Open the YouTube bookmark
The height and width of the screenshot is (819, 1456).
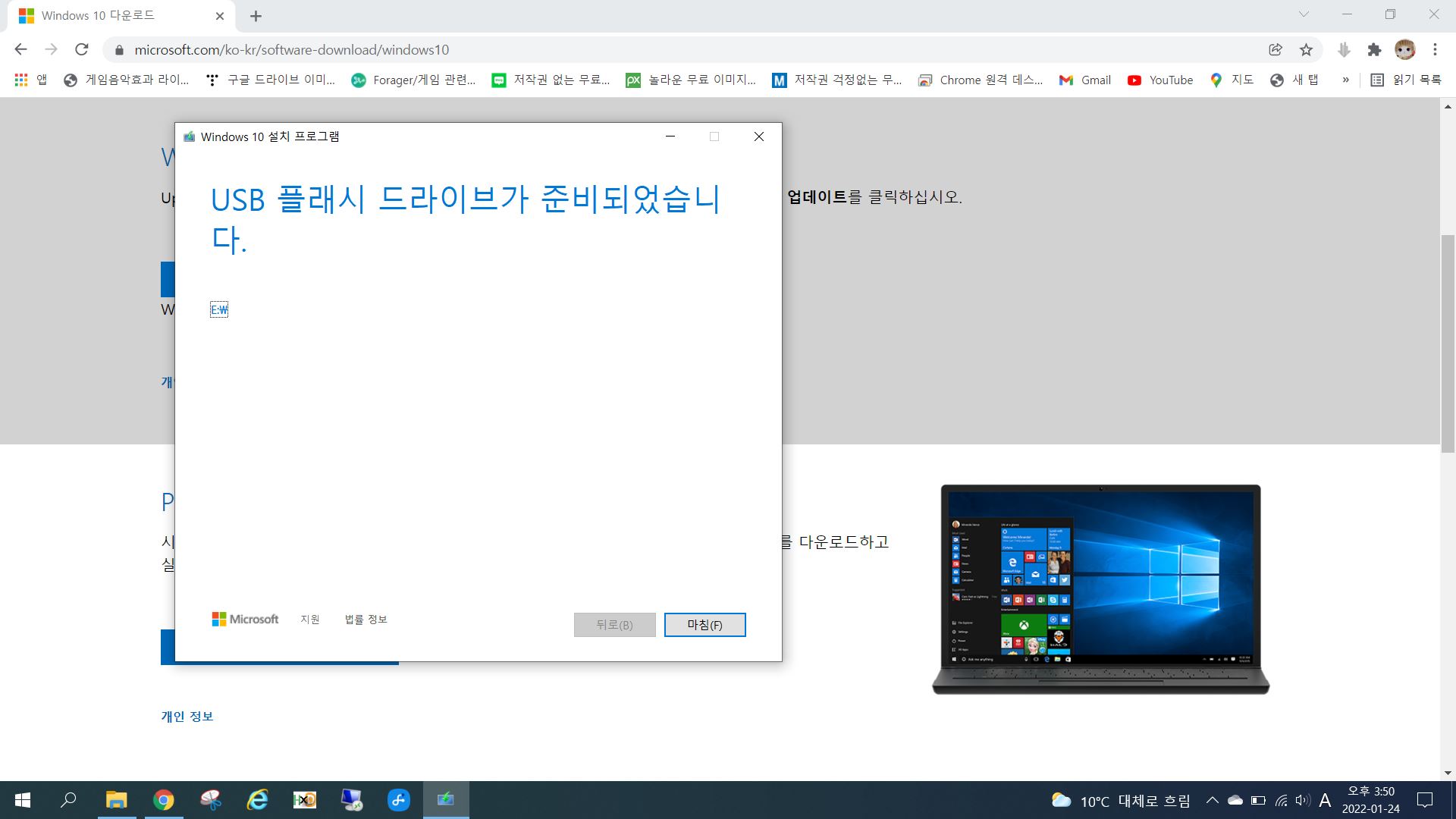point(1160,80)
